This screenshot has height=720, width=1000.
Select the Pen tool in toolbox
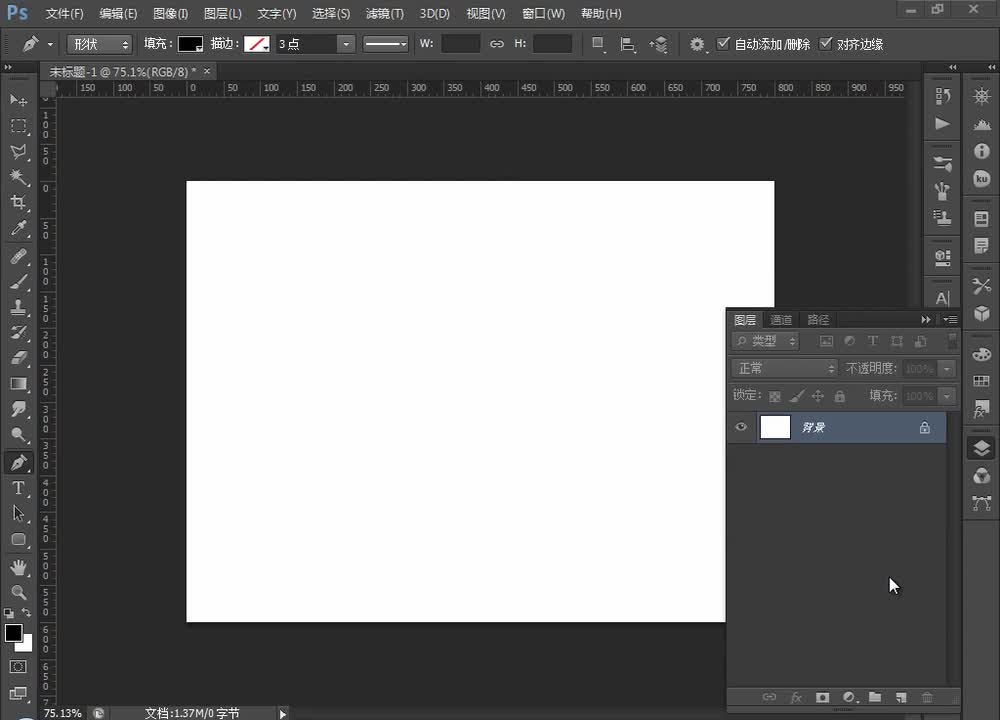[18, 462]
